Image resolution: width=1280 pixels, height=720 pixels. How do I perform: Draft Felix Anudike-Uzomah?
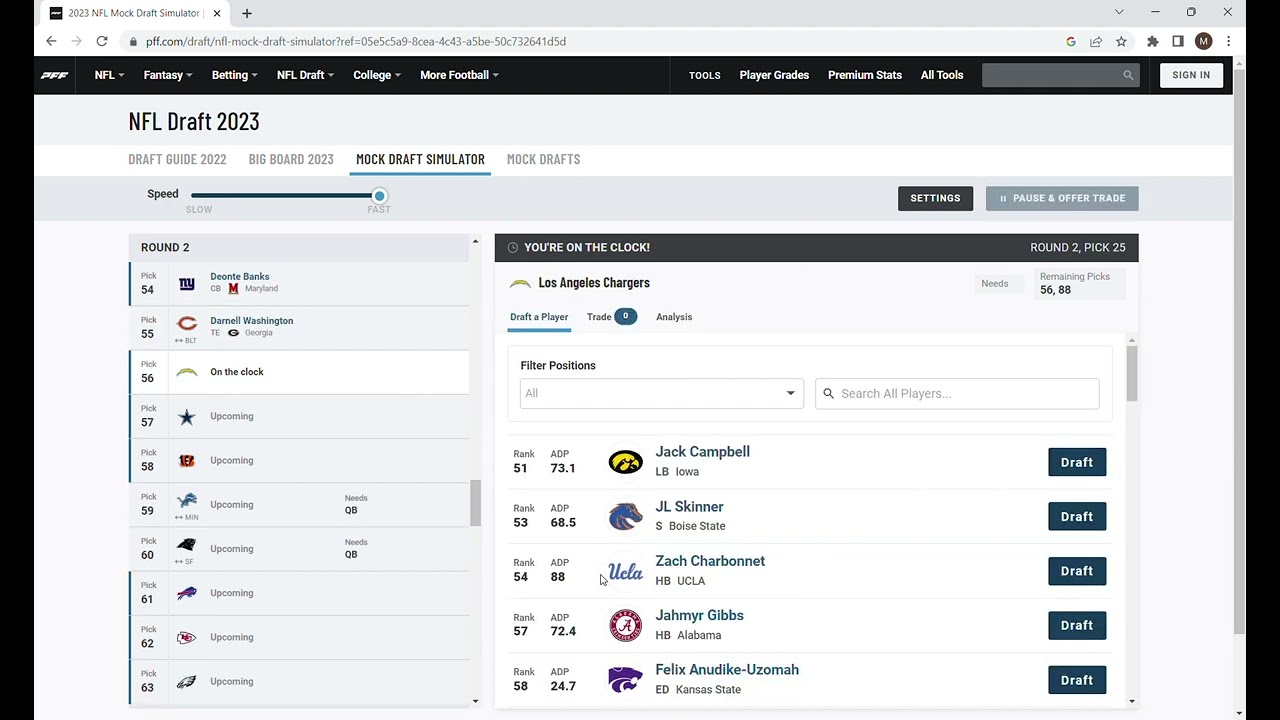[x=1077, y=680]
